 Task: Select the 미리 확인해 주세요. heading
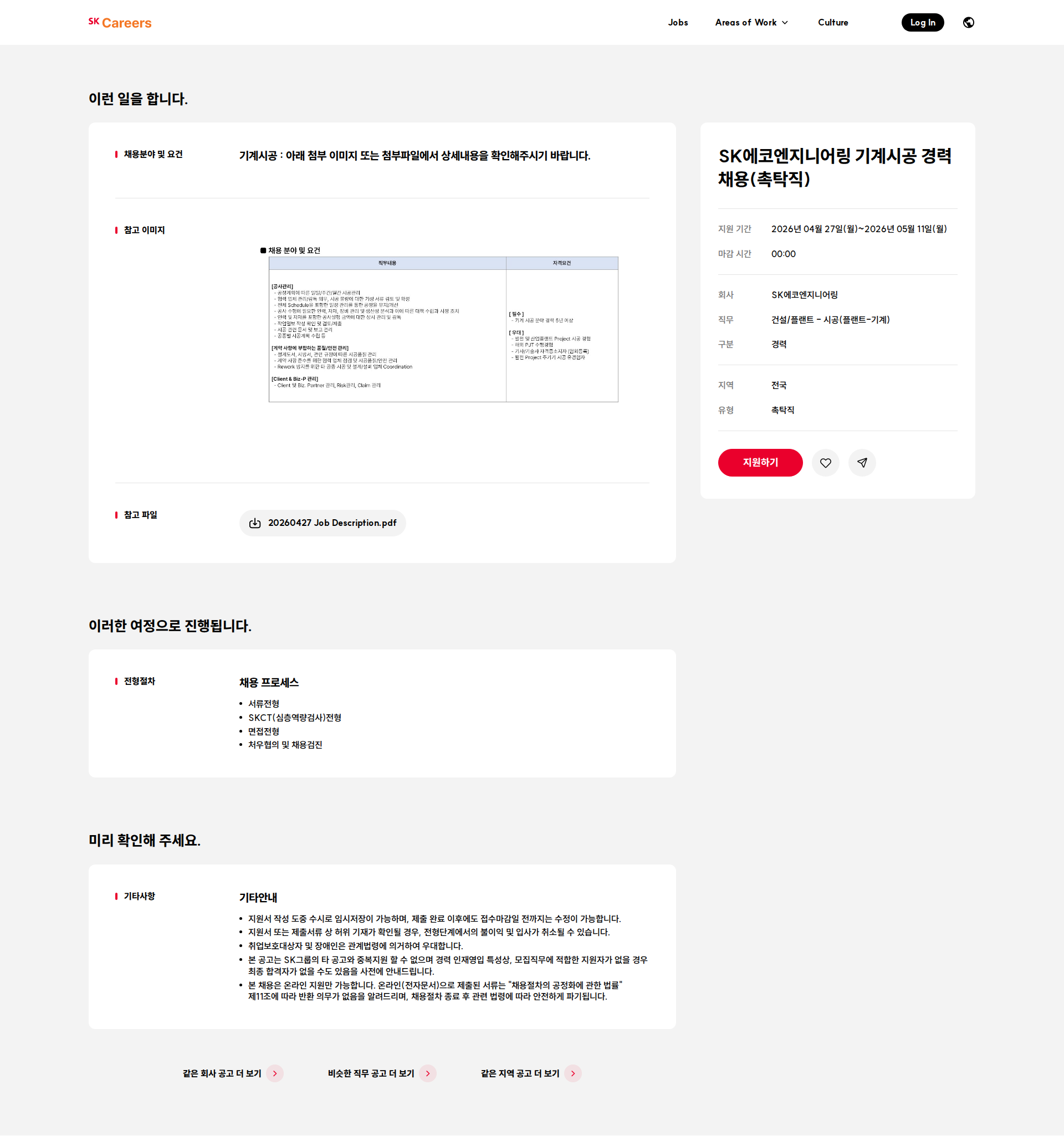pos(144,840)
